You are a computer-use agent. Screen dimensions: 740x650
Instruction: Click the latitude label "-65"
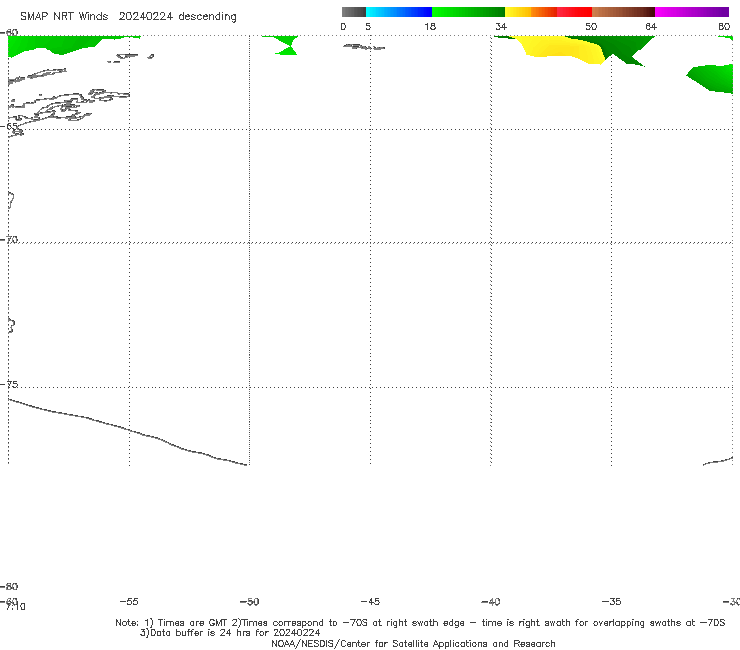pos(9,127)
